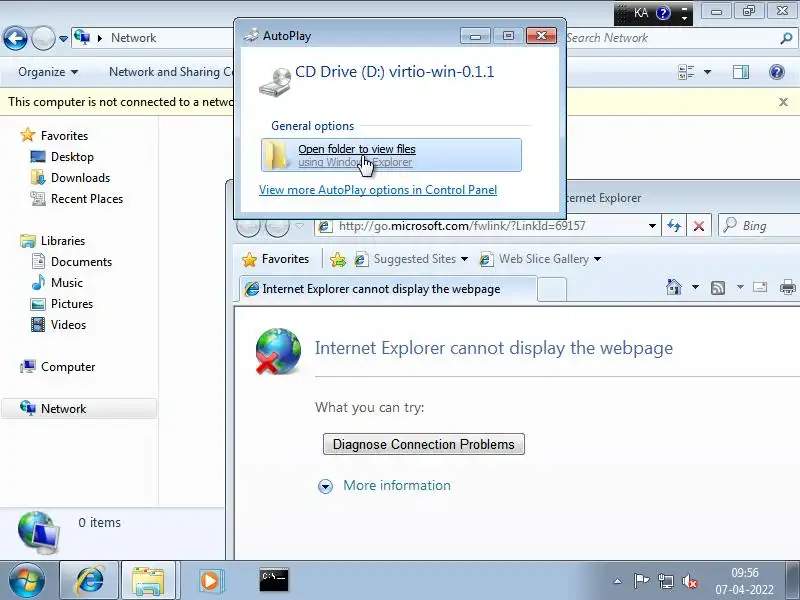Open the Downloads folder in Favorites
800x600 pixels.
point(70,178)
